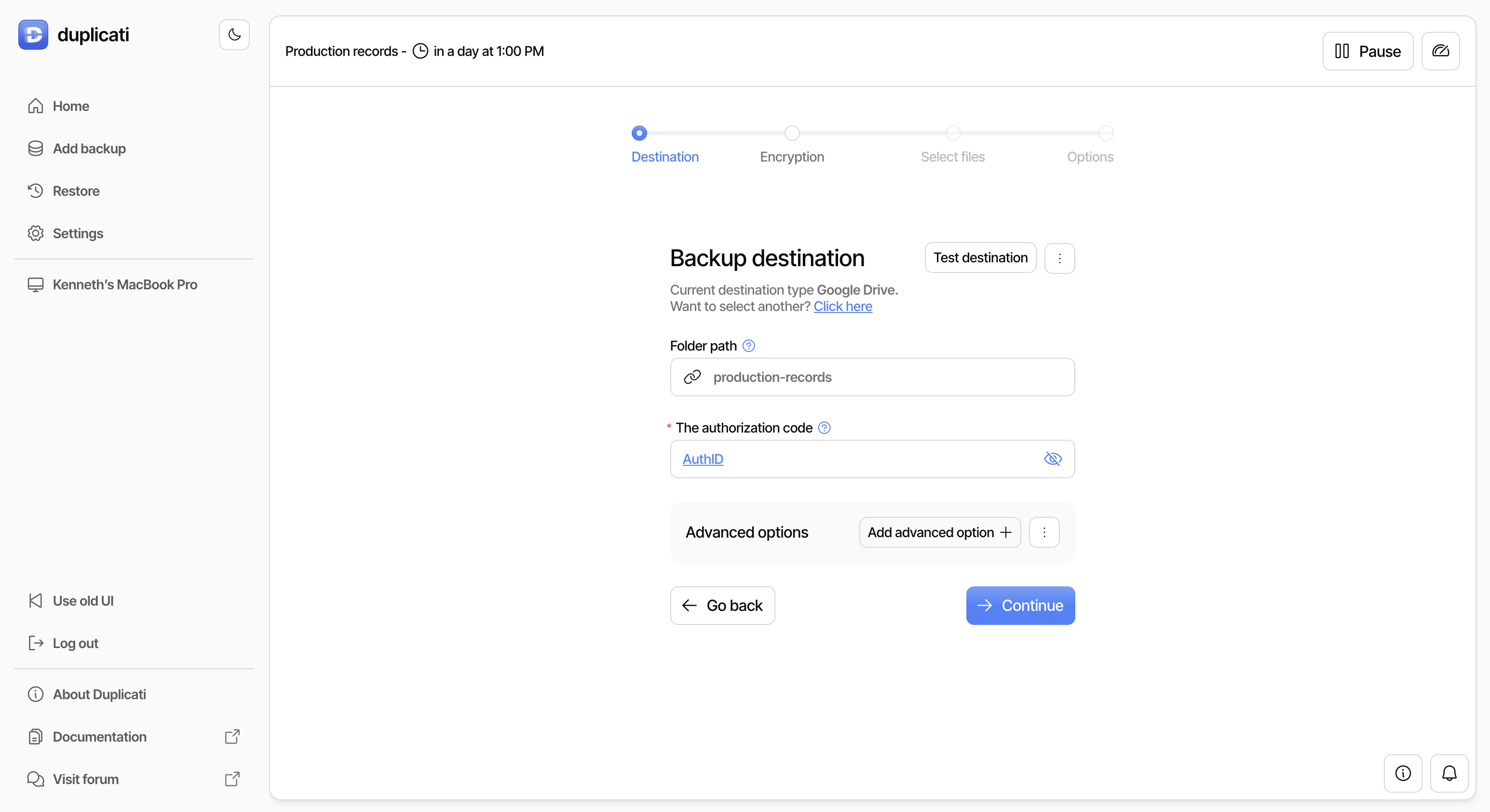Click the notifications bell icon
Viewport: 1490px width, 812px height.
click(1449, 772)
